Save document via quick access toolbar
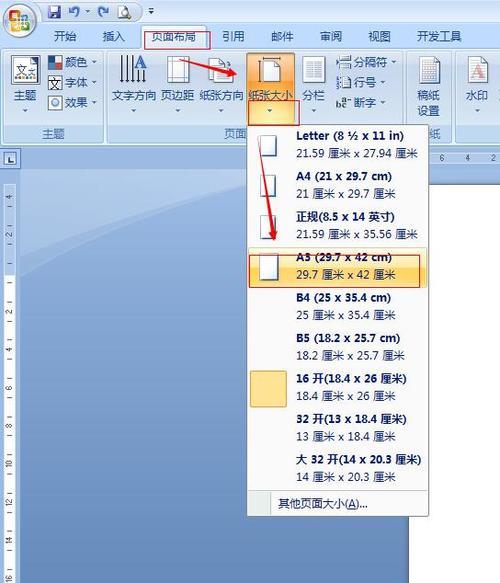Viewport: 500px width, 583px height. point(54,12)
